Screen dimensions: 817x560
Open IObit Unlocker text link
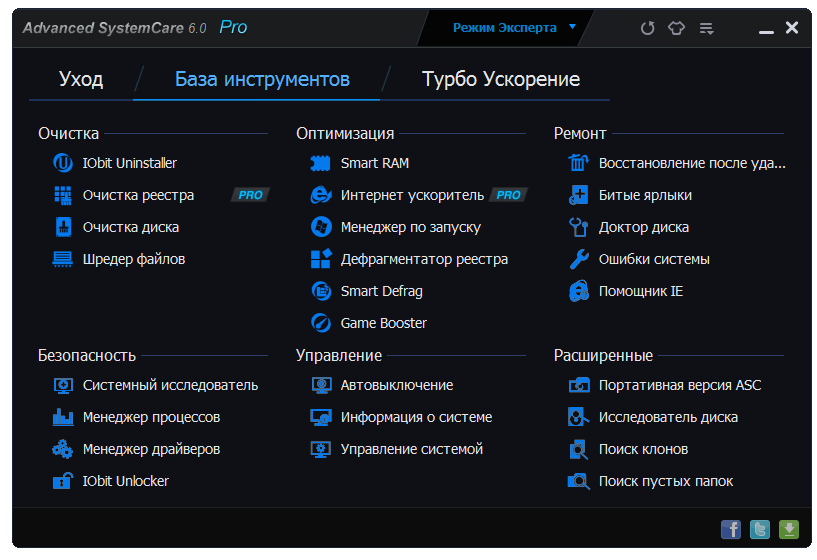coord(126,481)
